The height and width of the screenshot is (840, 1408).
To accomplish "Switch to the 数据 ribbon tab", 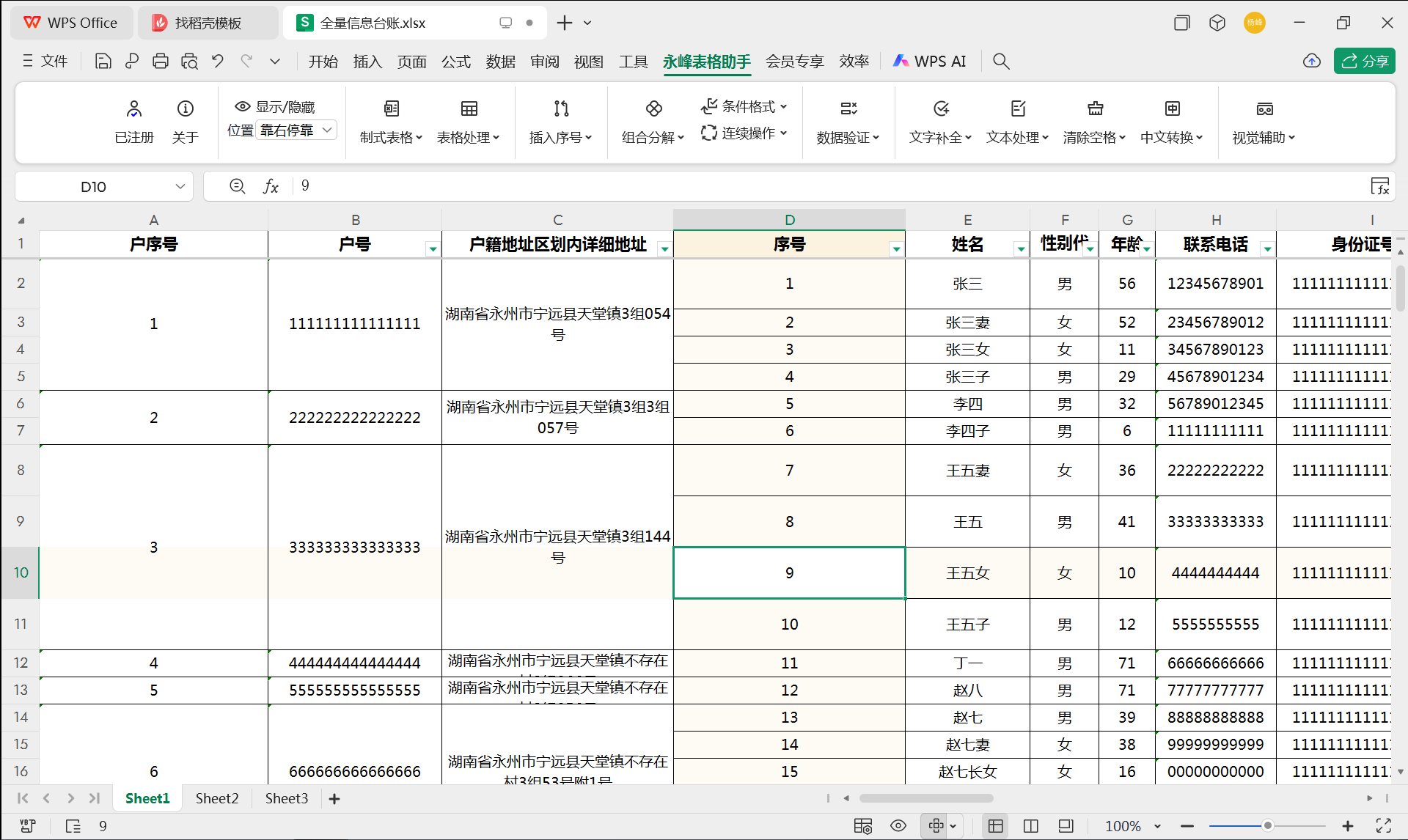I will point(500,62).
